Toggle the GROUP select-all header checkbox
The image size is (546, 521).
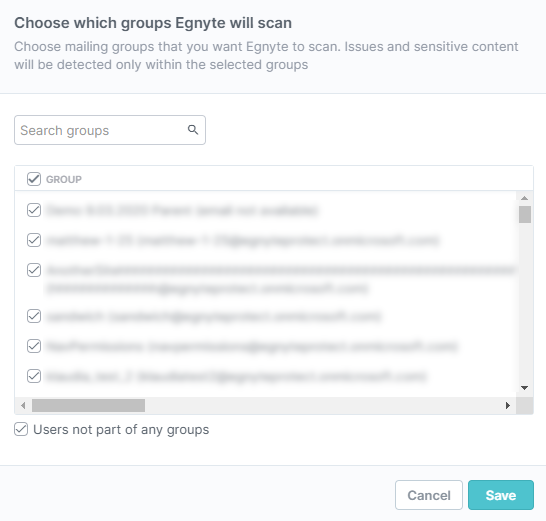[x=34, y=179]
